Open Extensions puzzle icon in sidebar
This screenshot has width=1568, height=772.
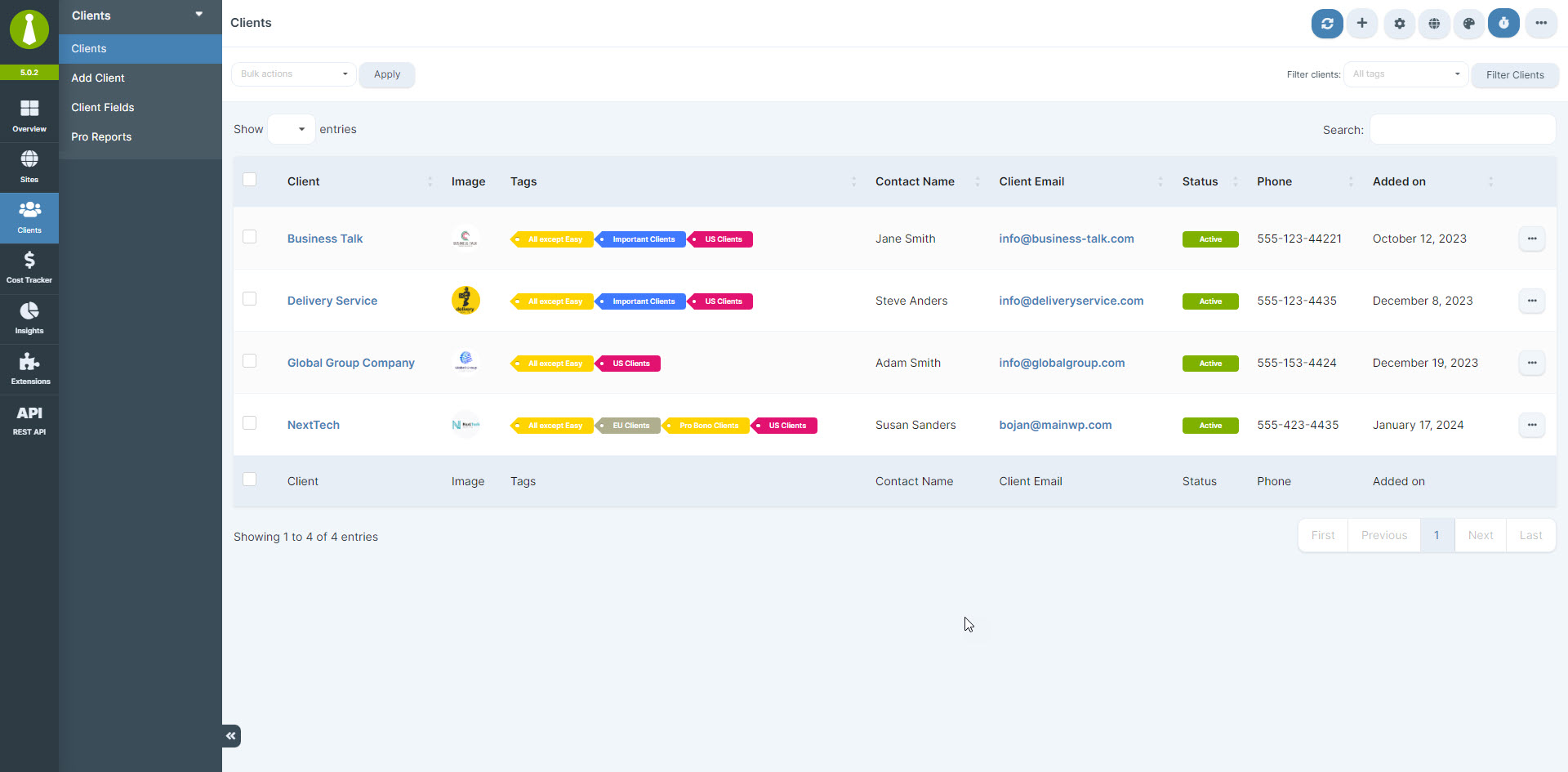pos(29,369)
